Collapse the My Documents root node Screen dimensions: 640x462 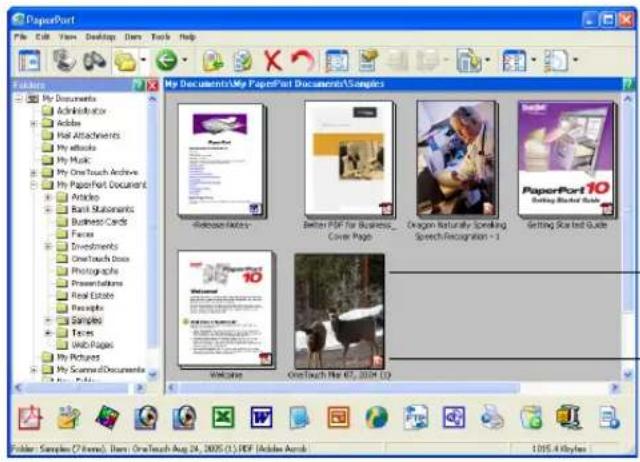click(19, 98)
